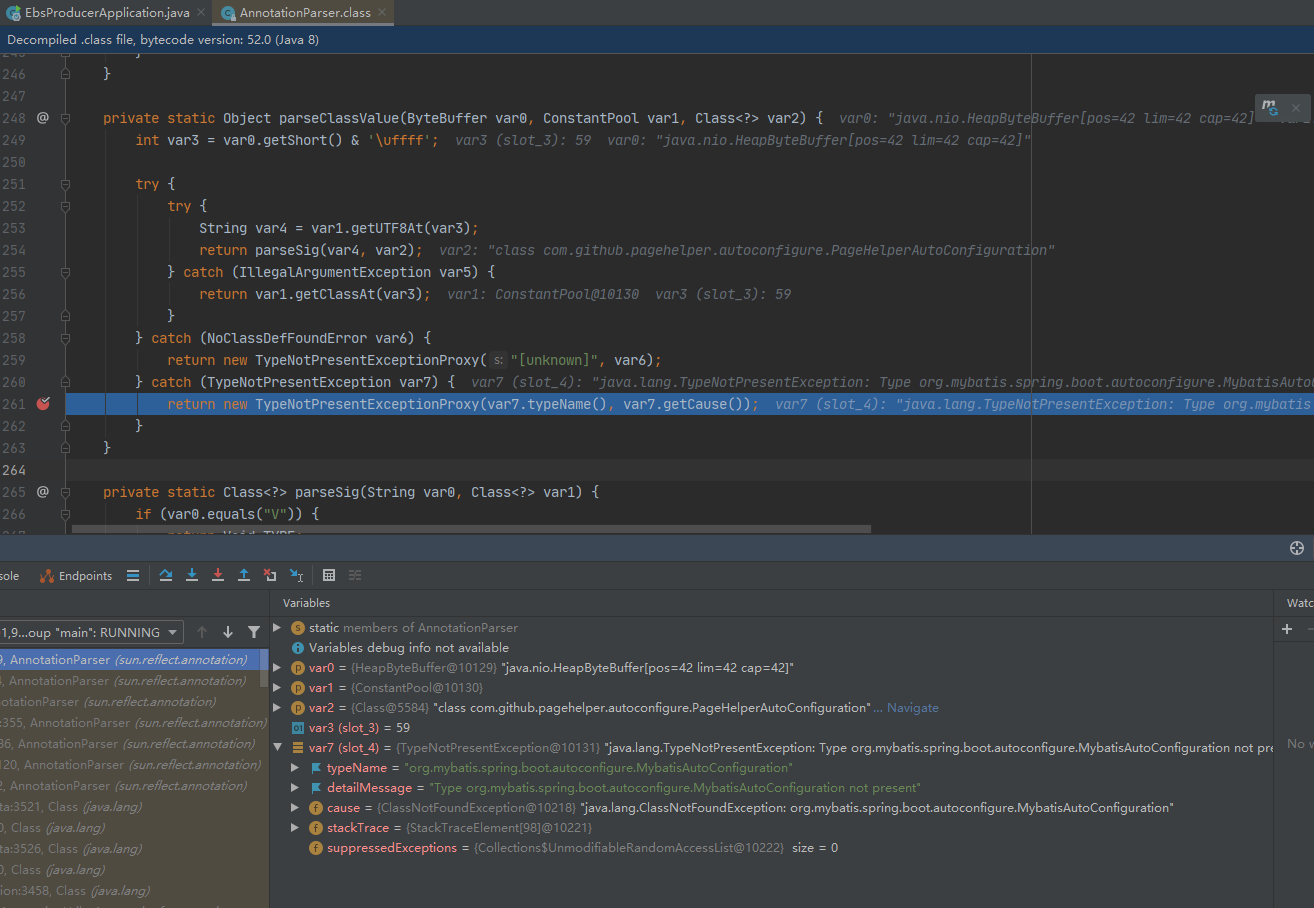Select stack frame ':355, AnnotationParser'
This screenshot has width=1314, height=908.
point(129,723)
